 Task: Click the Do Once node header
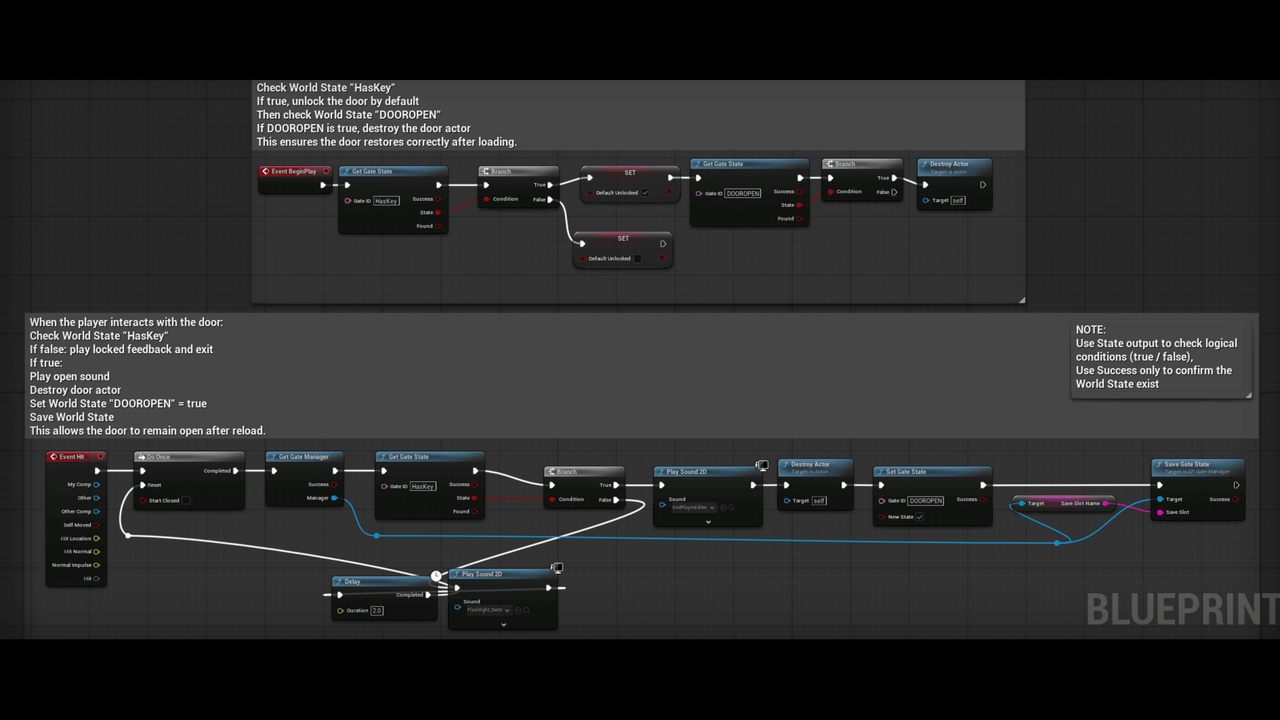click(189, 457)
